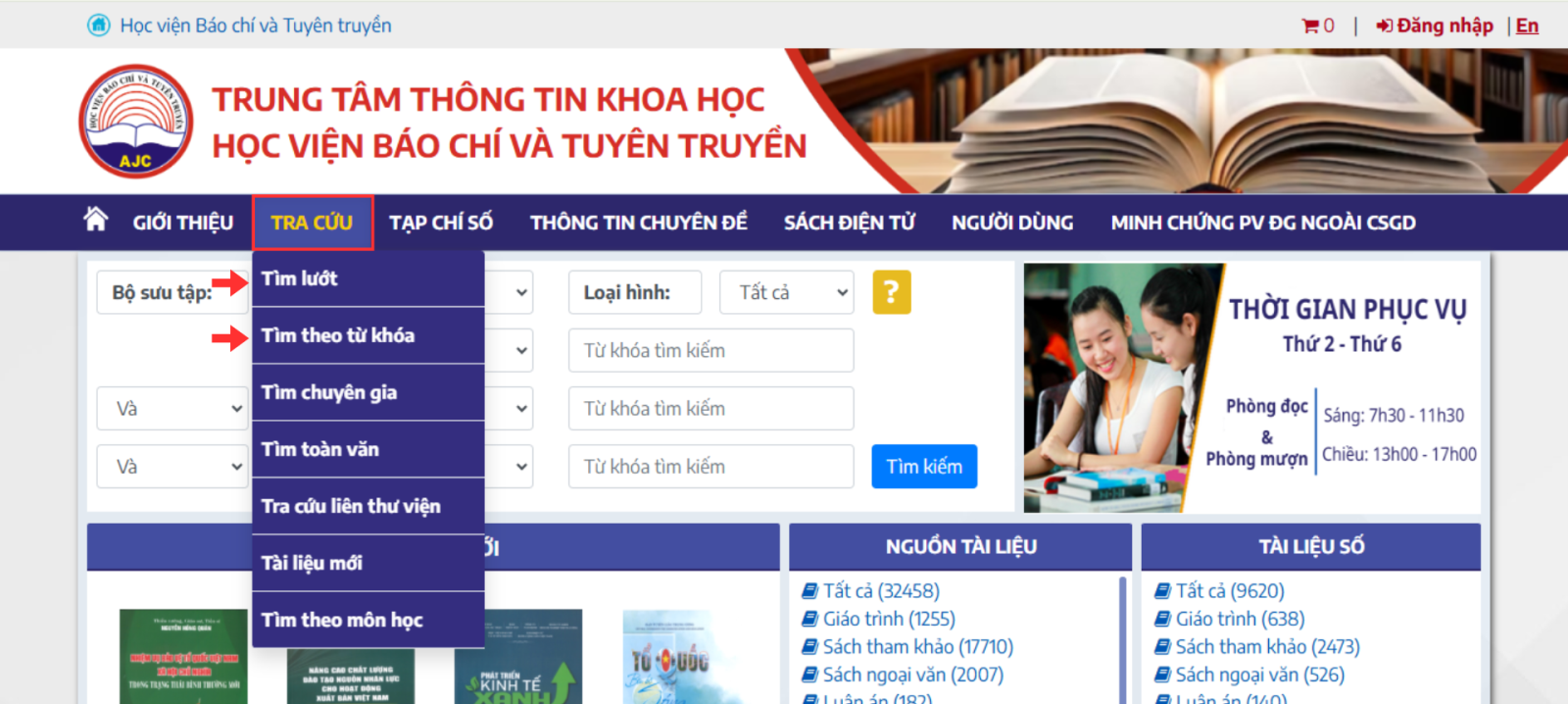Click book icon beside Sách tham khảo (2473)

1163,646
